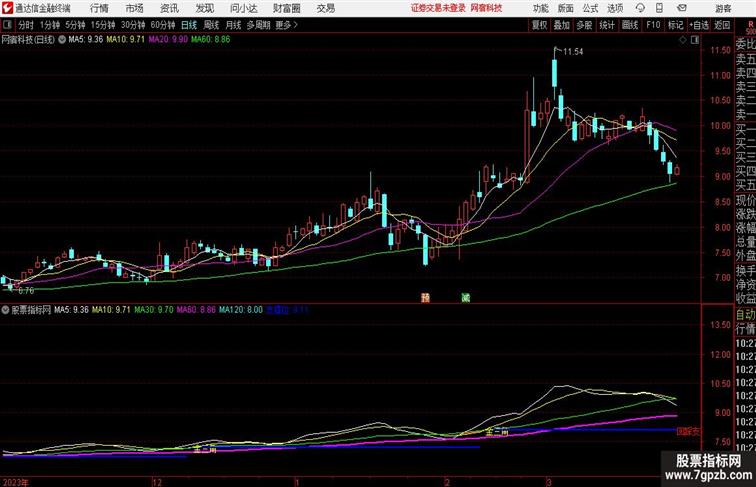Open the F10 company info button

653,25
